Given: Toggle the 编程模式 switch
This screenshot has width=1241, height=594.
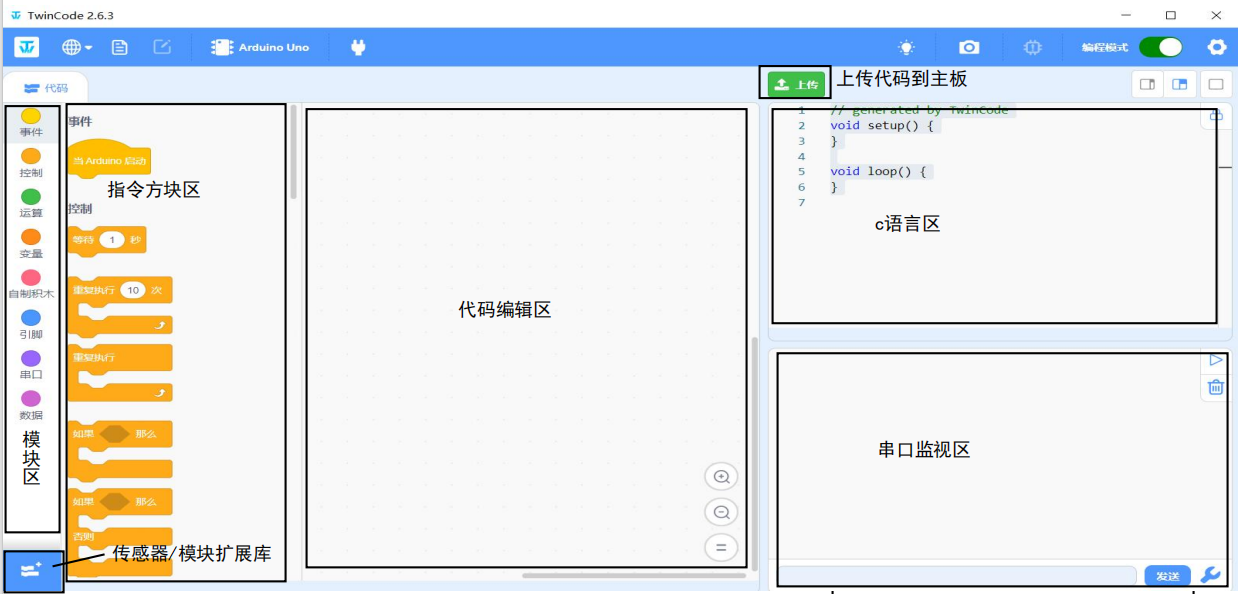Looking at the screenshot, I should pyautogui.click(x=1160, y=47).
